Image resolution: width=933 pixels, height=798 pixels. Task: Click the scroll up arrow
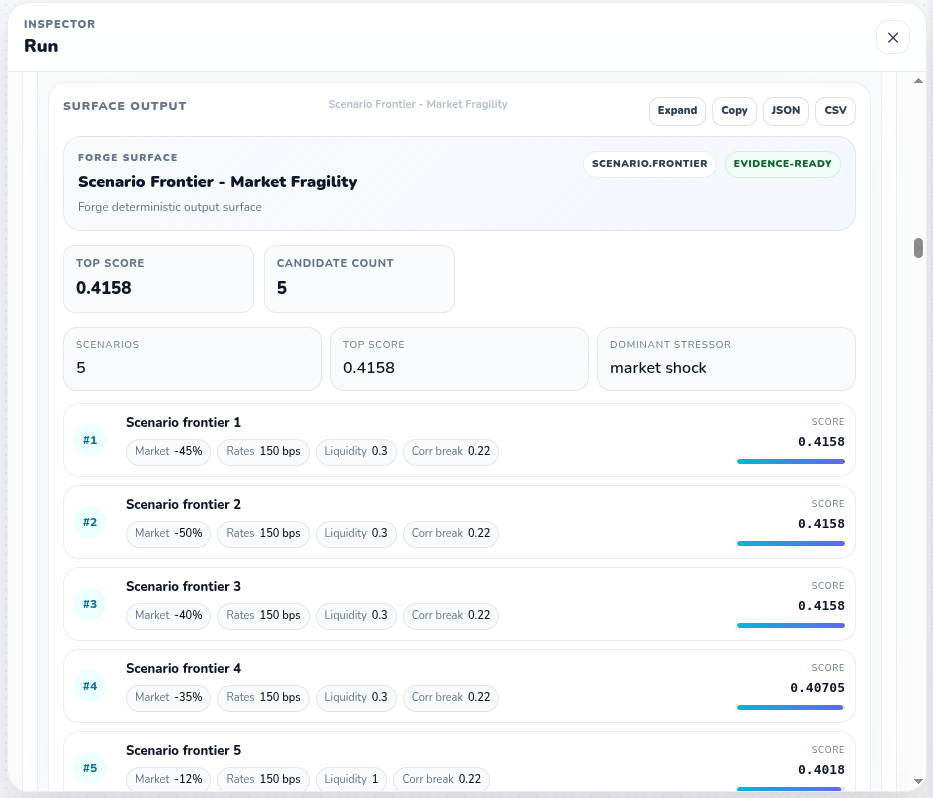coord(918,81)
